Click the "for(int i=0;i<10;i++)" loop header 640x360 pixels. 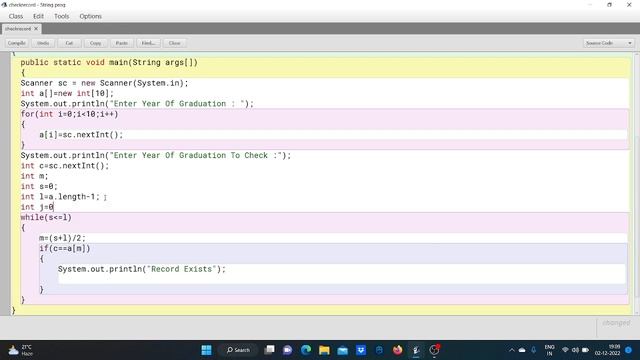click(69, 114)
